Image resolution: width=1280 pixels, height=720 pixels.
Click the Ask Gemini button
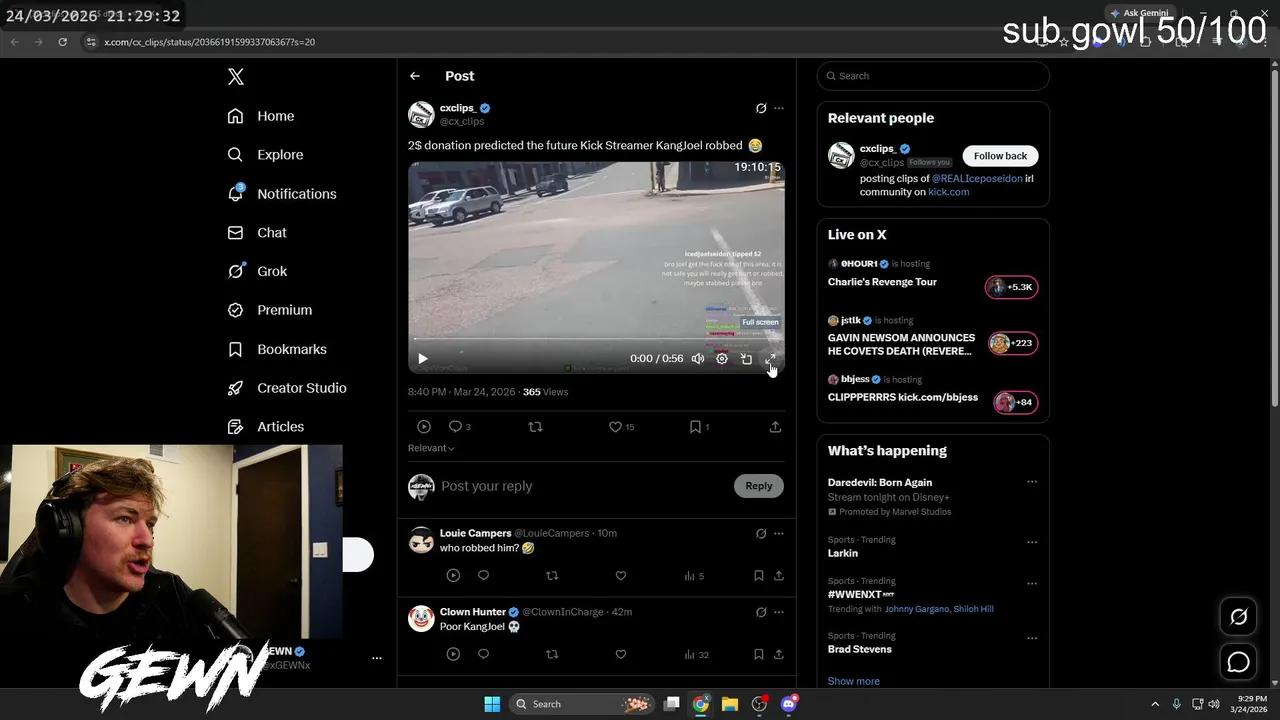[x=1138, y=13]
